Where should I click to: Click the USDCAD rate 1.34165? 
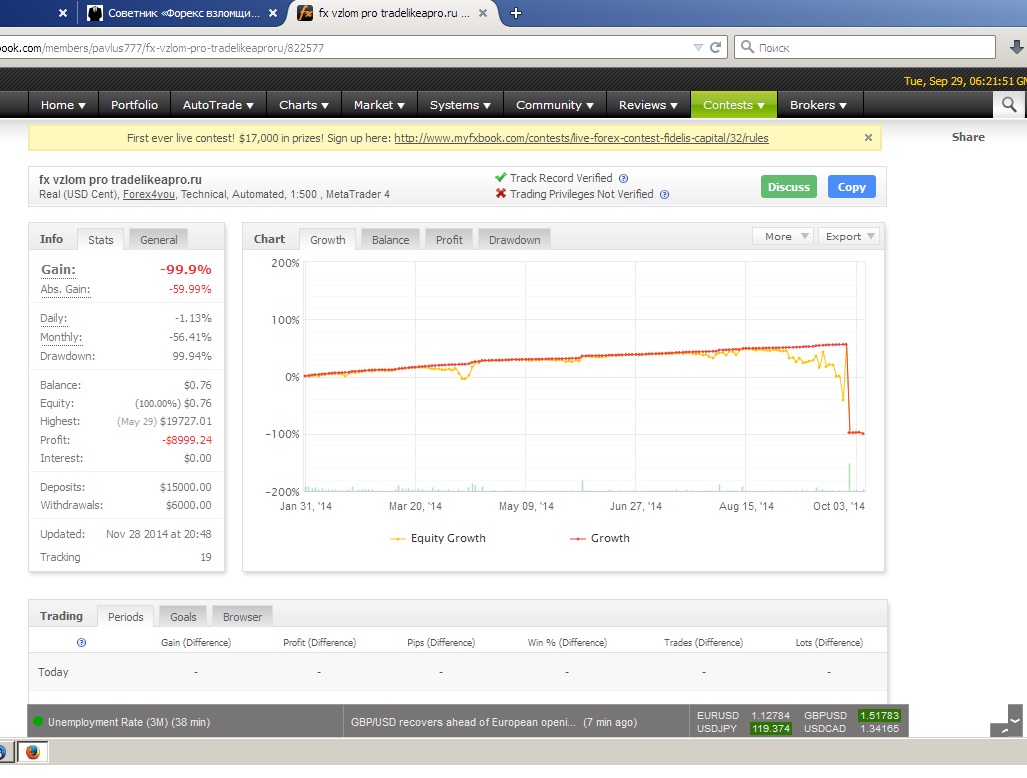pos(879,728)
